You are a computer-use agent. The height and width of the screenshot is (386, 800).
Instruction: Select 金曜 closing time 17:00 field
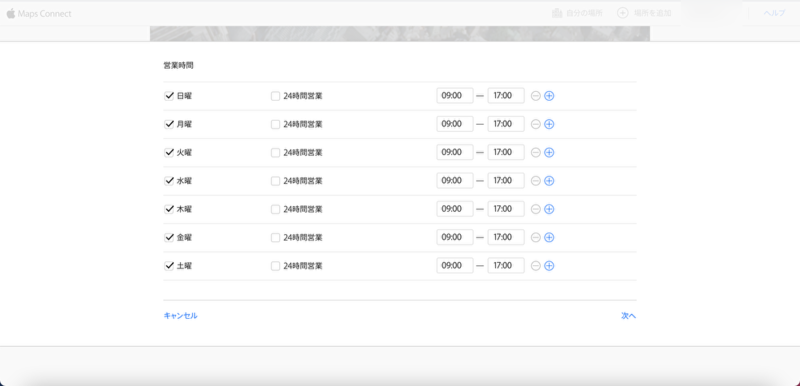(506, 237)
